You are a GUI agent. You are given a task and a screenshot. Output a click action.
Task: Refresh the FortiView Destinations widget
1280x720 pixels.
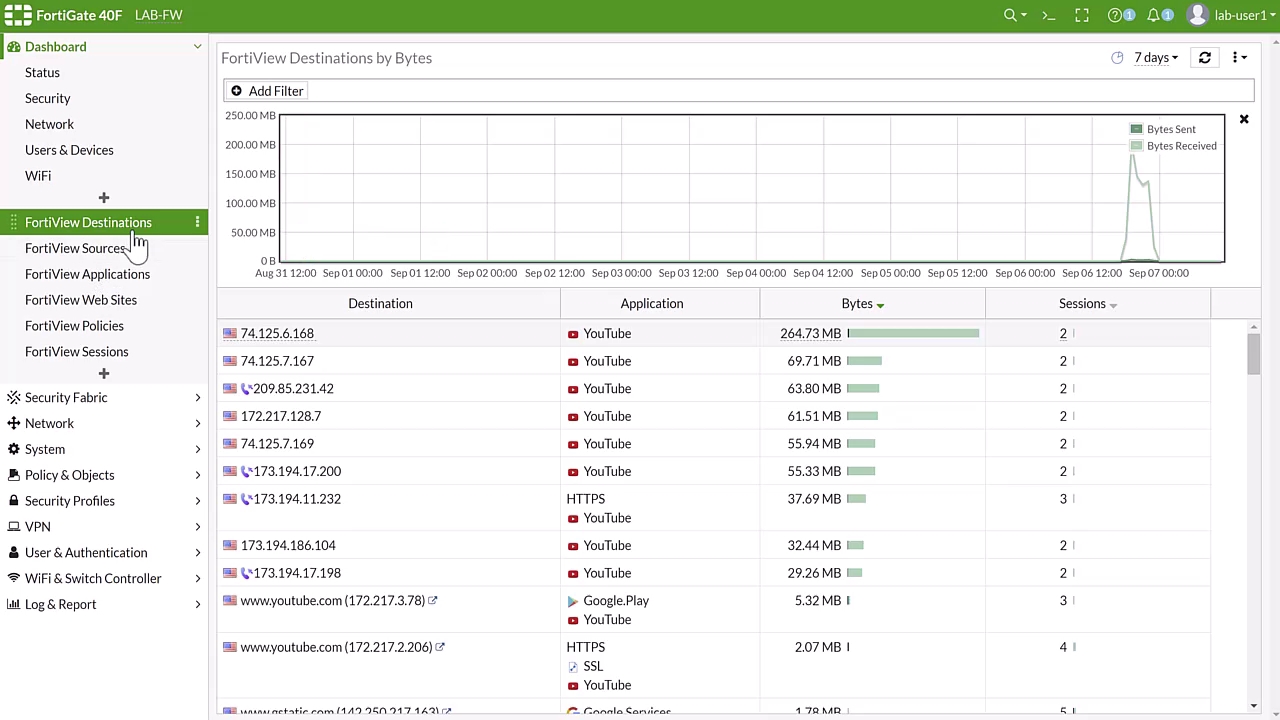[1204, 58]
